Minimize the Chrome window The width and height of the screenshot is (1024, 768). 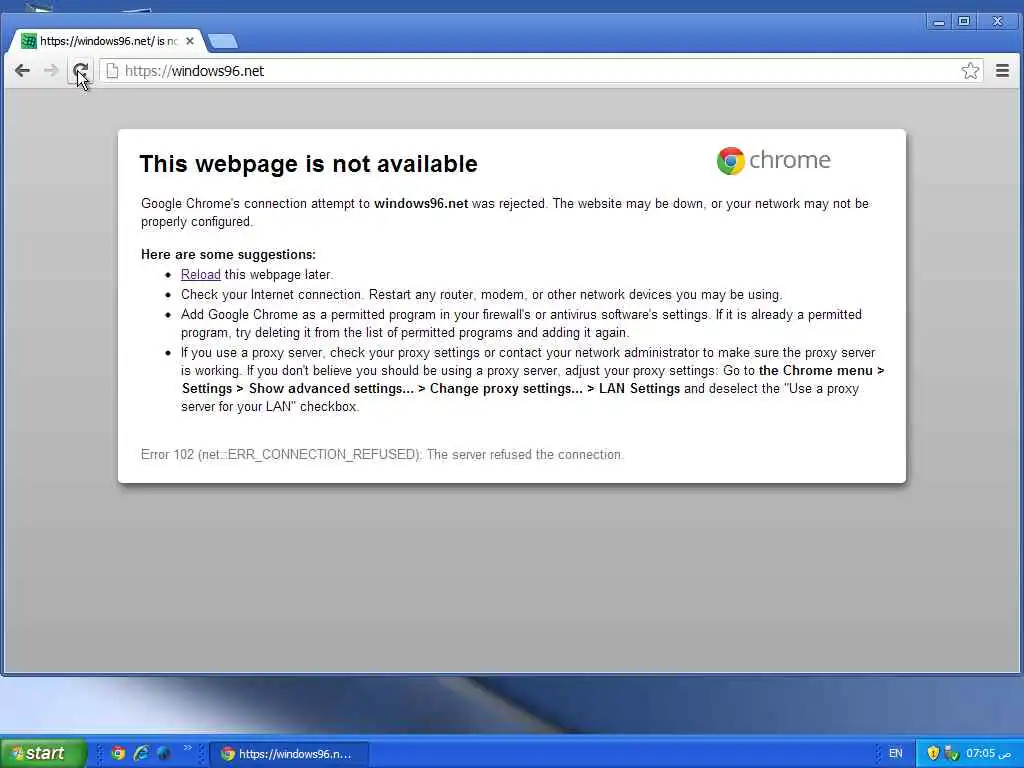click(x=939, y=22)
